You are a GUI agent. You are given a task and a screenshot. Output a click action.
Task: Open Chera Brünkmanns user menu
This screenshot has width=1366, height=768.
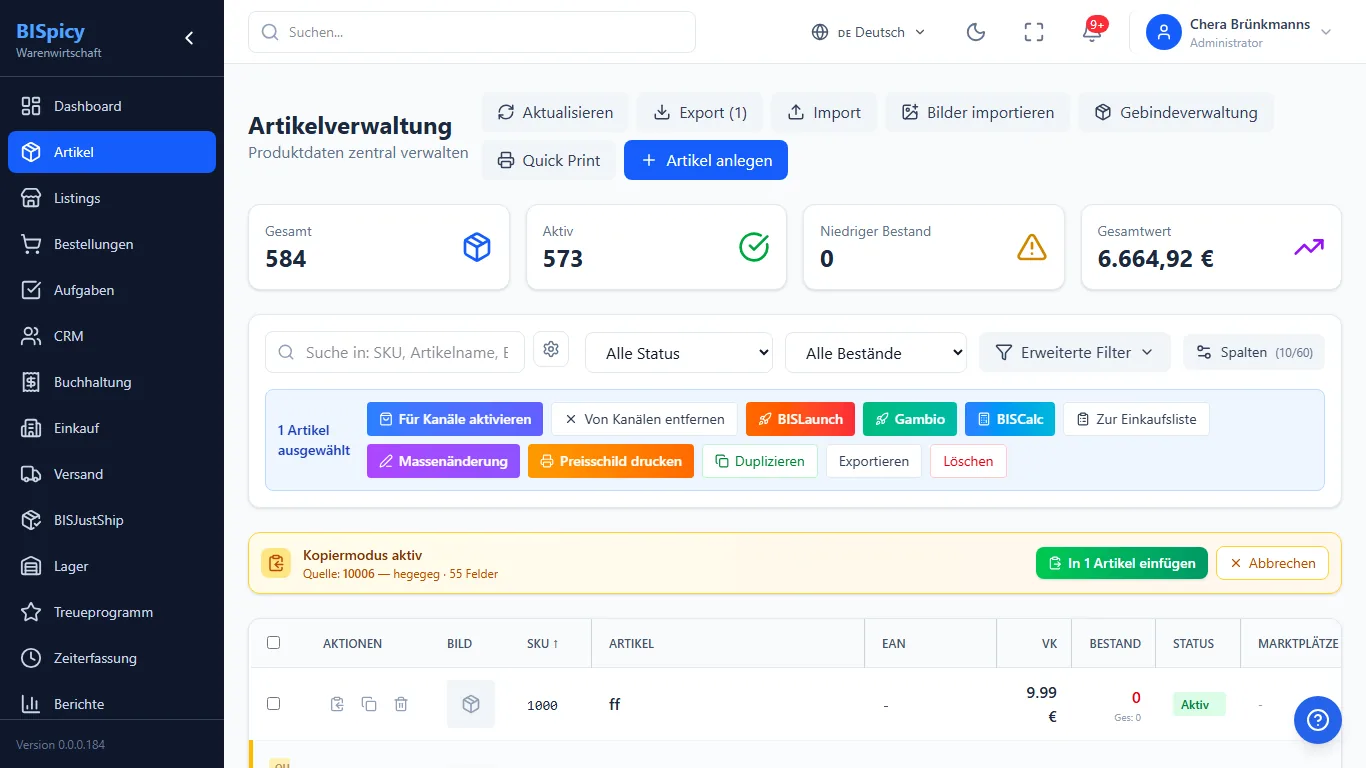[x=1240, y=32]
